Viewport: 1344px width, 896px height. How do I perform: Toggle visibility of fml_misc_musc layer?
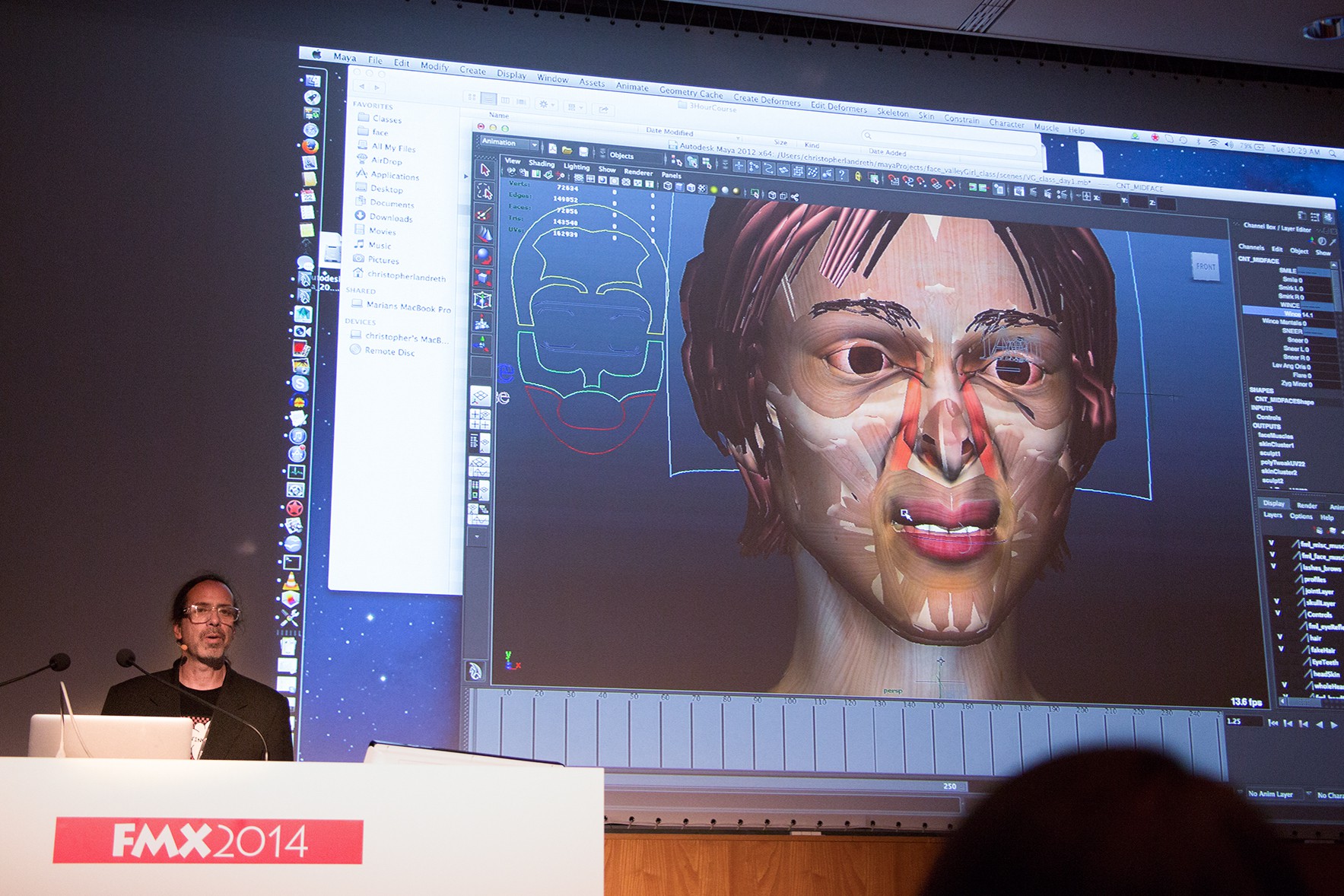[1271, 542]
